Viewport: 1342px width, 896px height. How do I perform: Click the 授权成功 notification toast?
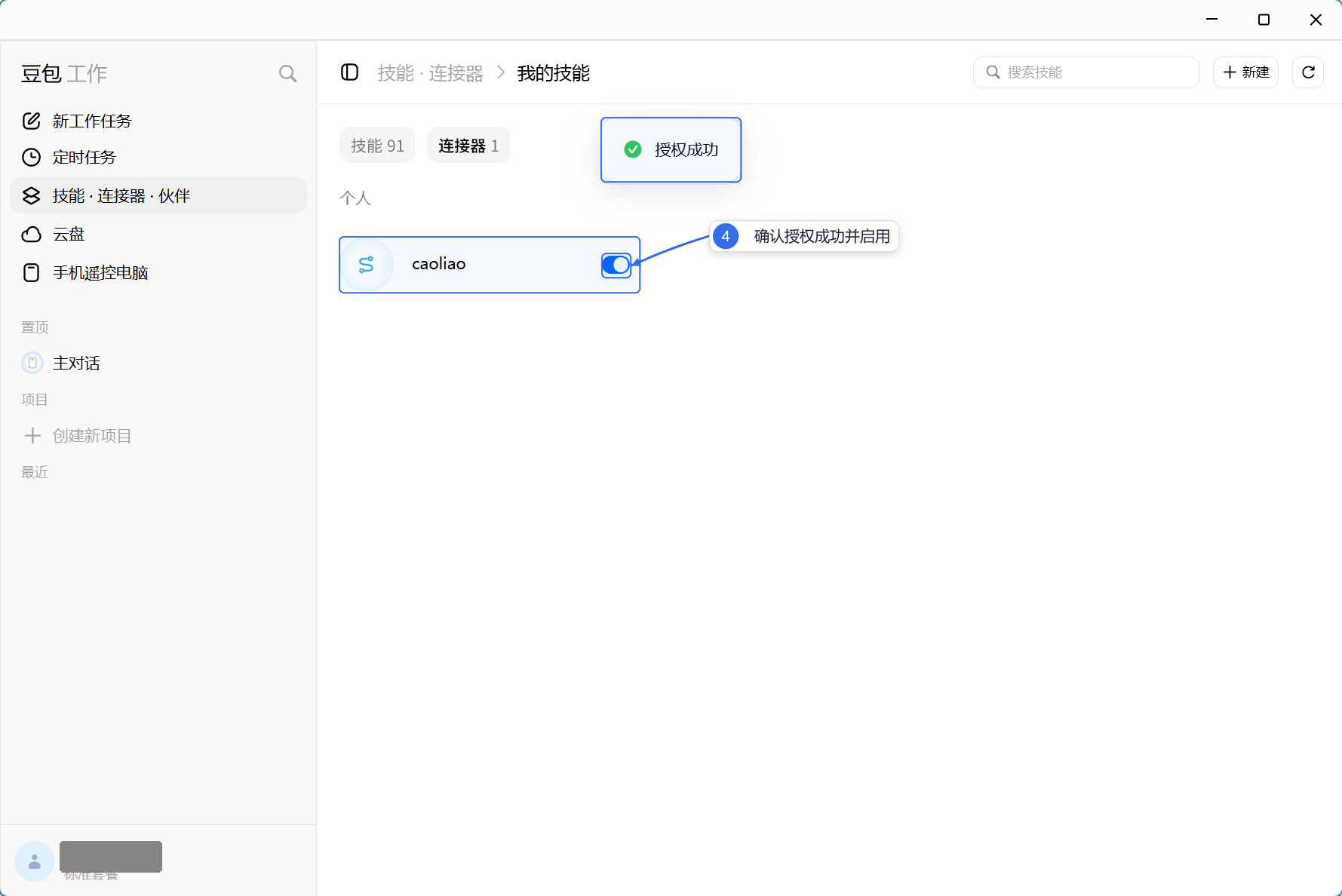671,149
